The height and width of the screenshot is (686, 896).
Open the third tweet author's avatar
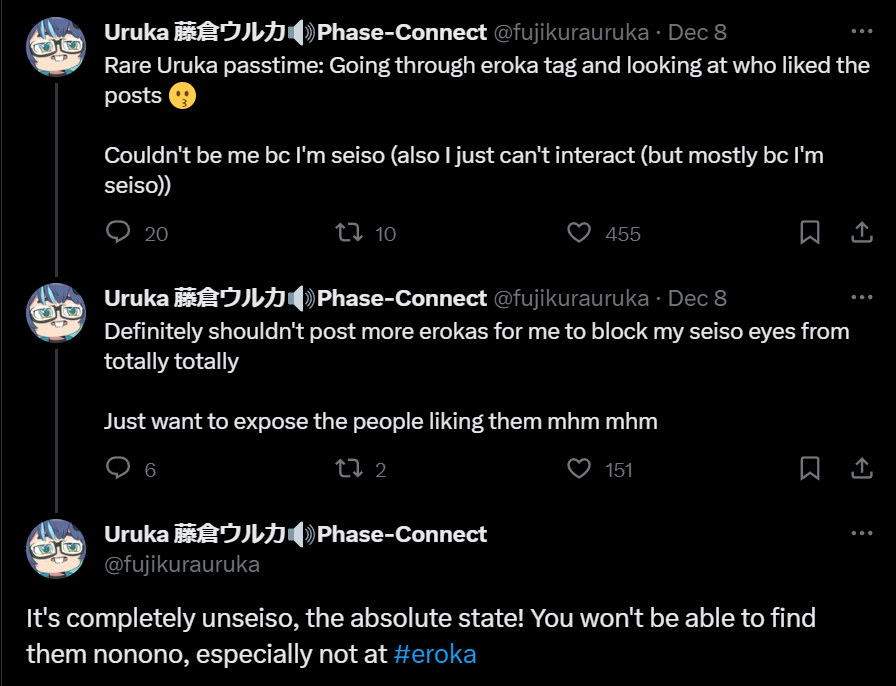pyautogui.click(x=54, y=550)
